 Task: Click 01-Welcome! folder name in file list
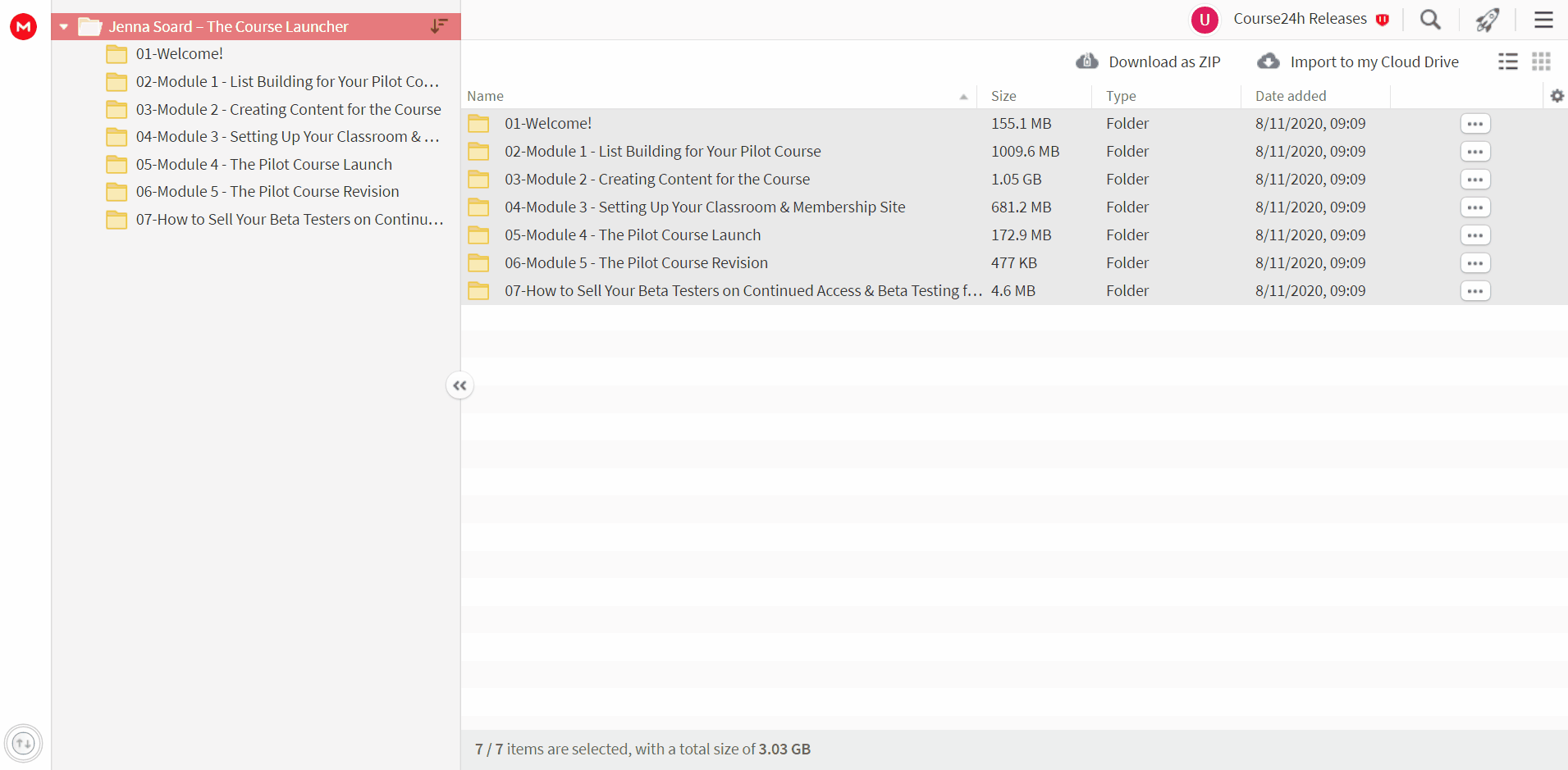point(548,124)
